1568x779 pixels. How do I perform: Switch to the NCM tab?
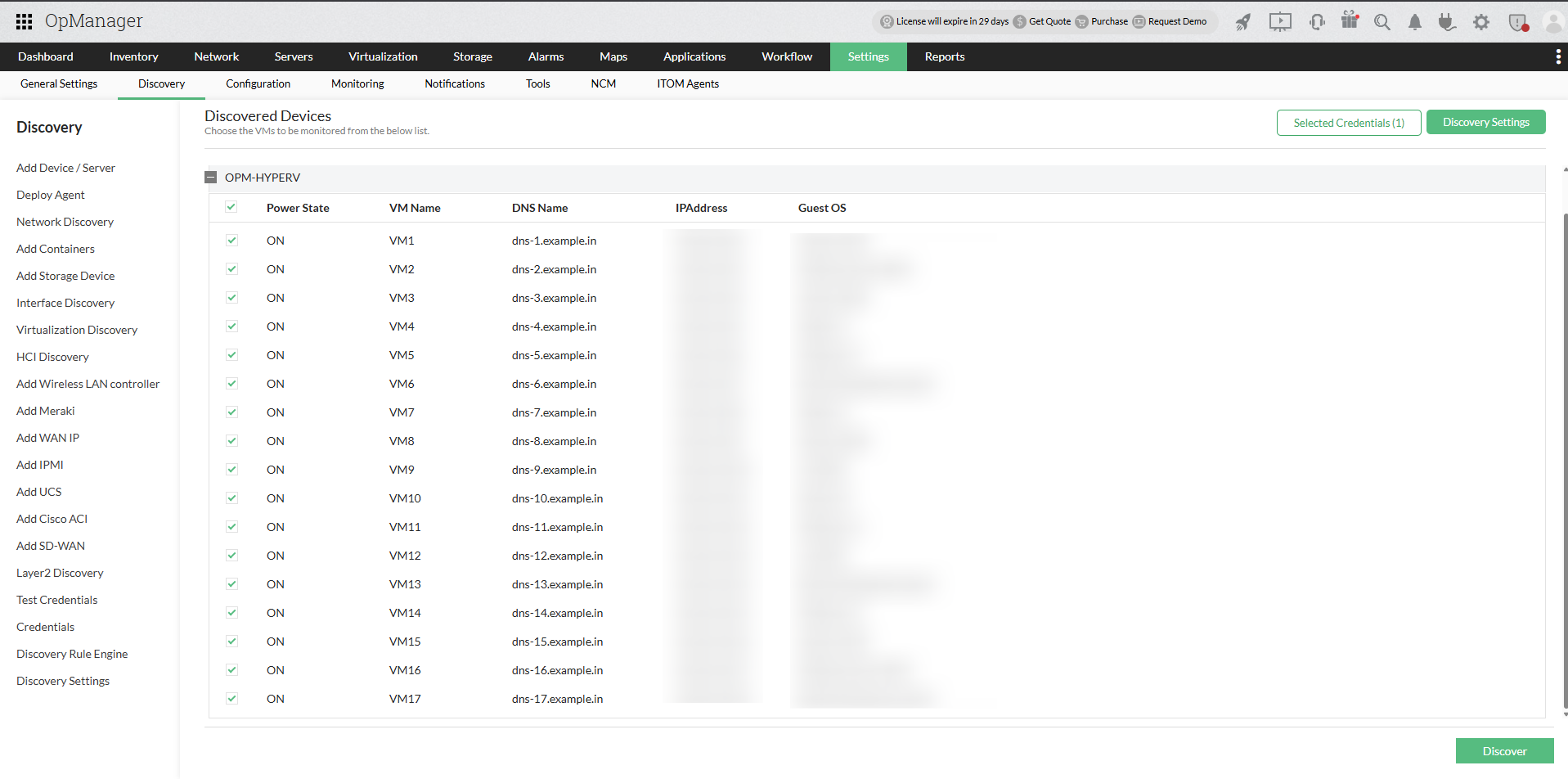pyautogui.click(x=604, y=83)
